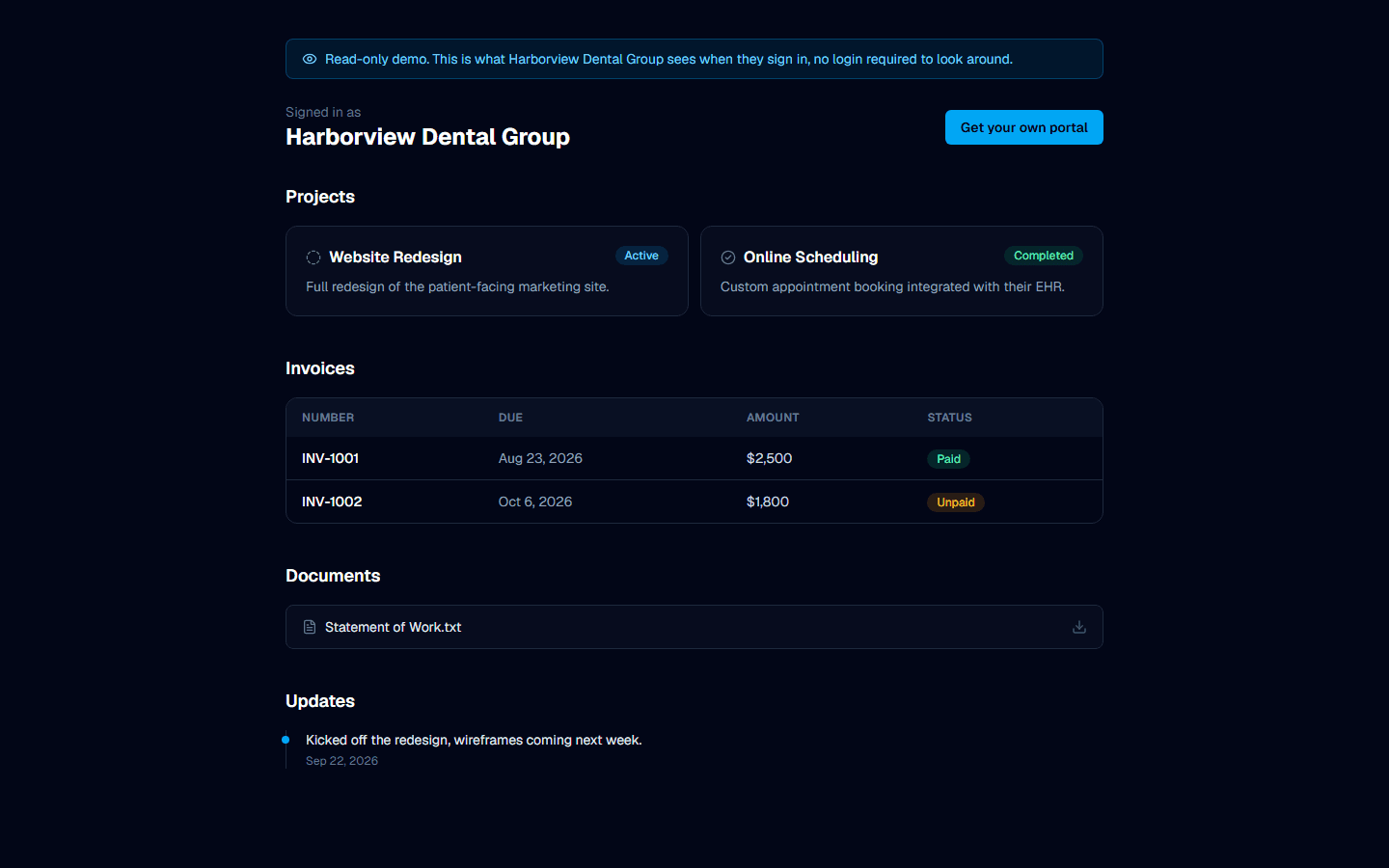
Task: Click the Sep 22, 2026 update date
Action: [341, 761]
